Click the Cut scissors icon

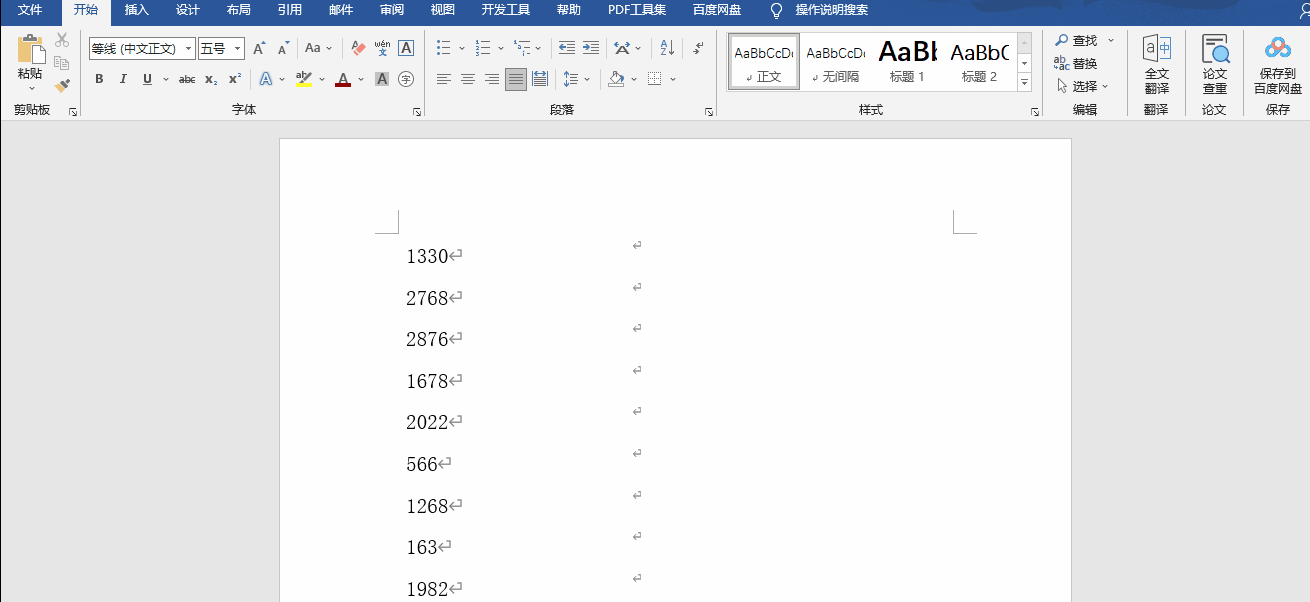(62, 40)
